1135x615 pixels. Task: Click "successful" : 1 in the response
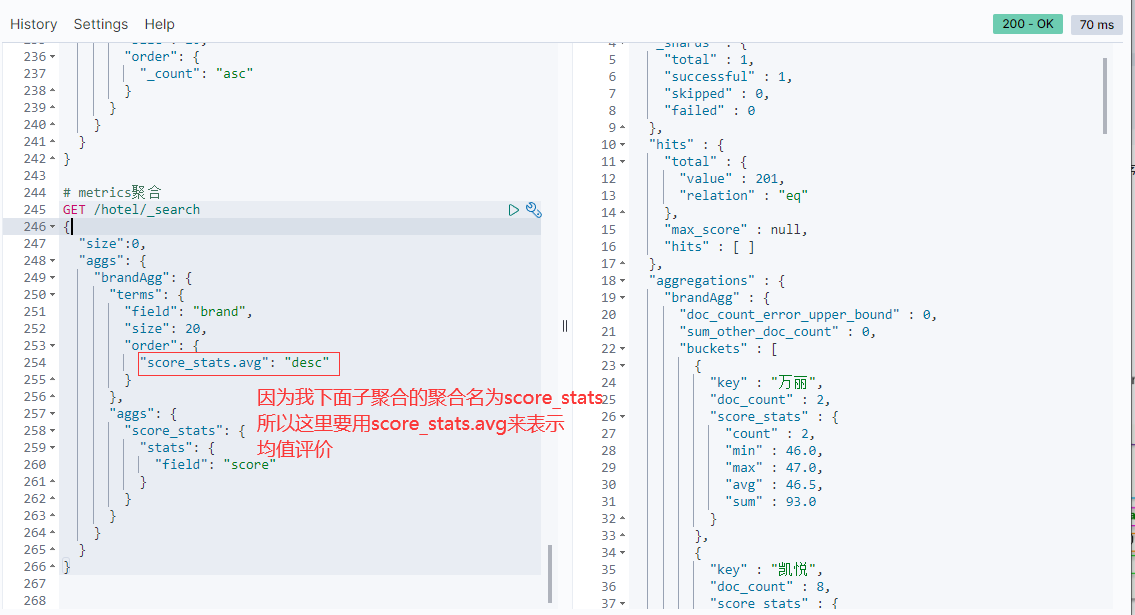728,77
